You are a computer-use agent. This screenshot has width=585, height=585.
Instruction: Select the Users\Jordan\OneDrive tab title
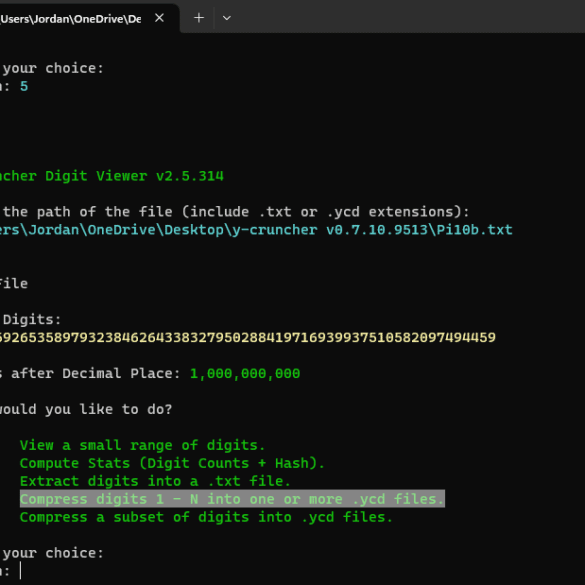(x=71, y=19)
